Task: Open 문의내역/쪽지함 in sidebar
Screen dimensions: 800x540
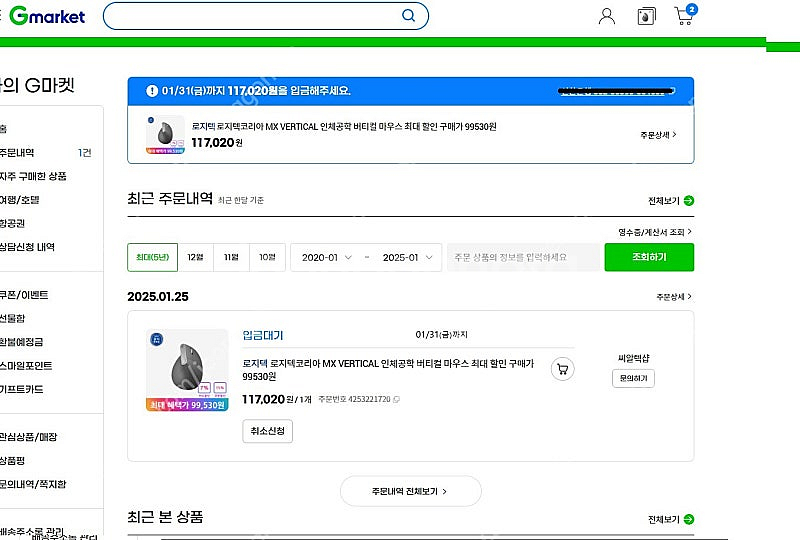Action: [x=33, y=484]
